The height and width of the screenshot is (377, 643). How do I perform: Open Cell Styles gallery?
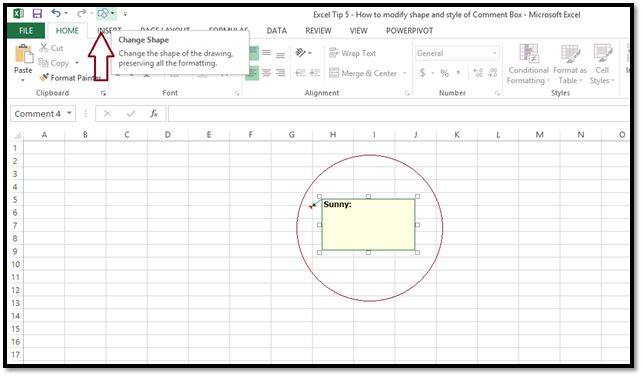pos(602,64)
